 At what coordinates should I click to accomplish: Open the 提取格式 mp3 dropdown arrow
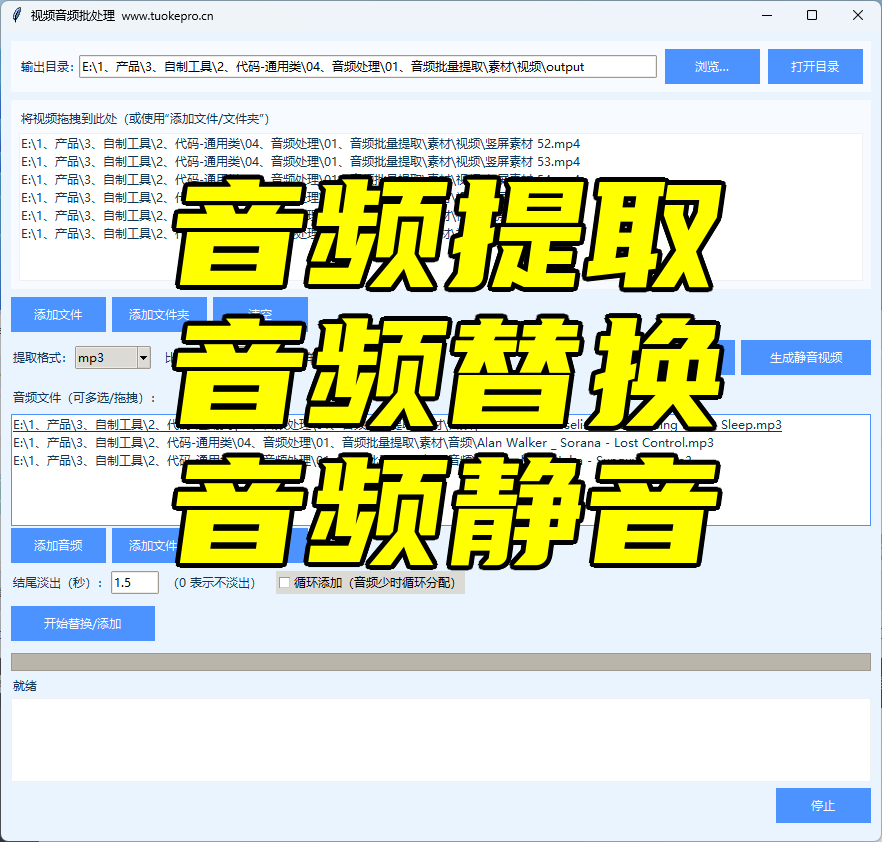point(143,358)
